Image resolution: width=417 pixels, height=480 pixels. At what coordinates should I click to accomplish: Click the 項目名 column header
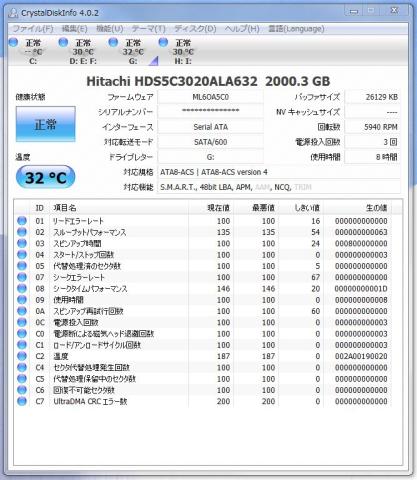pos(119,208)
